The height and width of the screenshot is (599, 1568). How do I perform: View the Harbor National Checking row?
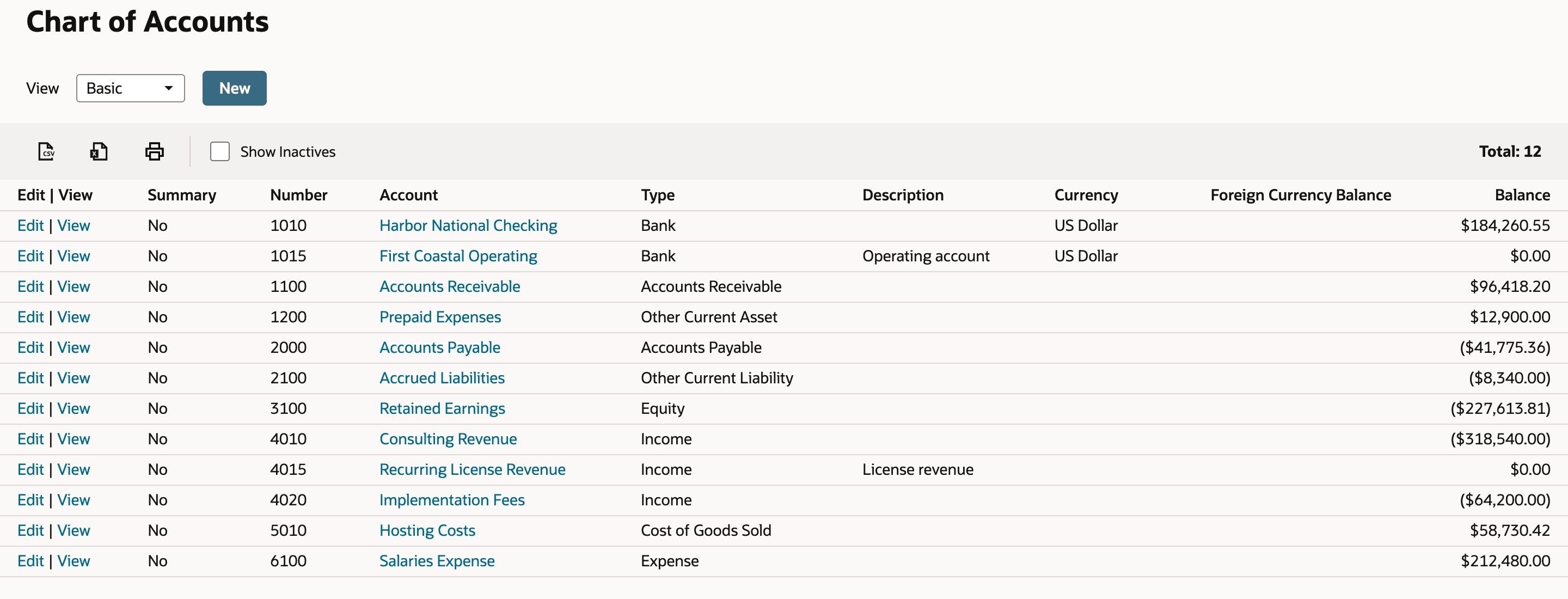tap(73, 226)
